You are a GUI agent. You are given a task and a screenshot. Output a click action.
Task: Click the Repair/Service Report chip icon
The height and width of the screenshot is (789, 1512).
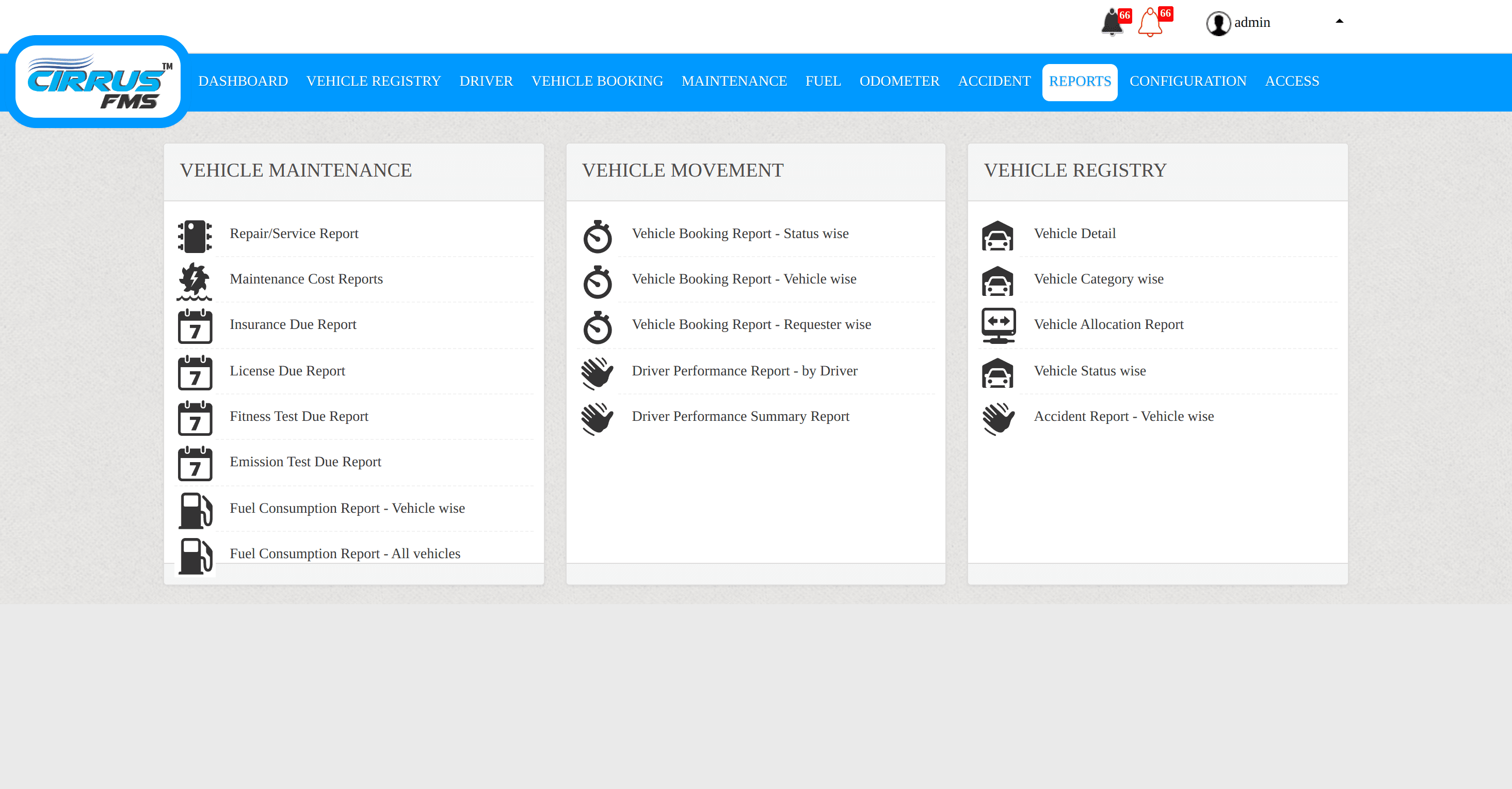(x=195, y=236)
